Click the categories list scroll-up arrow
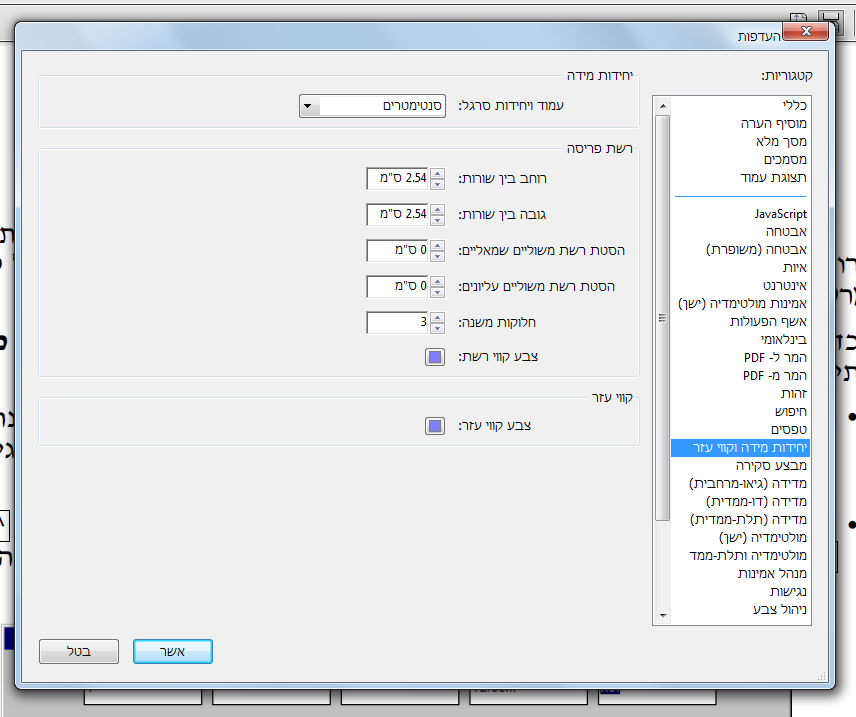This screenshot has height=717, width=856. click(x=663, y=106)
